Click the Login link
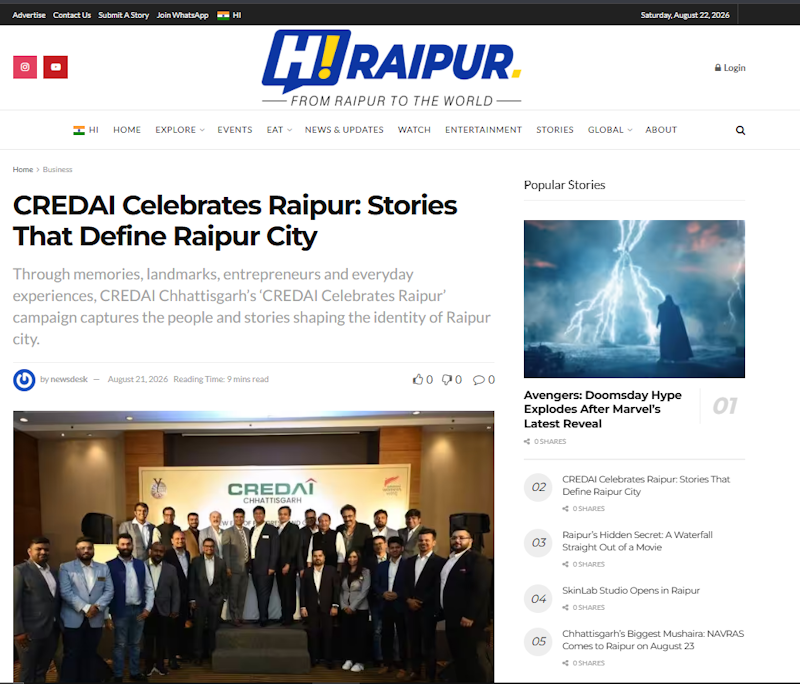Viewport: 800px width, 684px height. click(734, 67)
